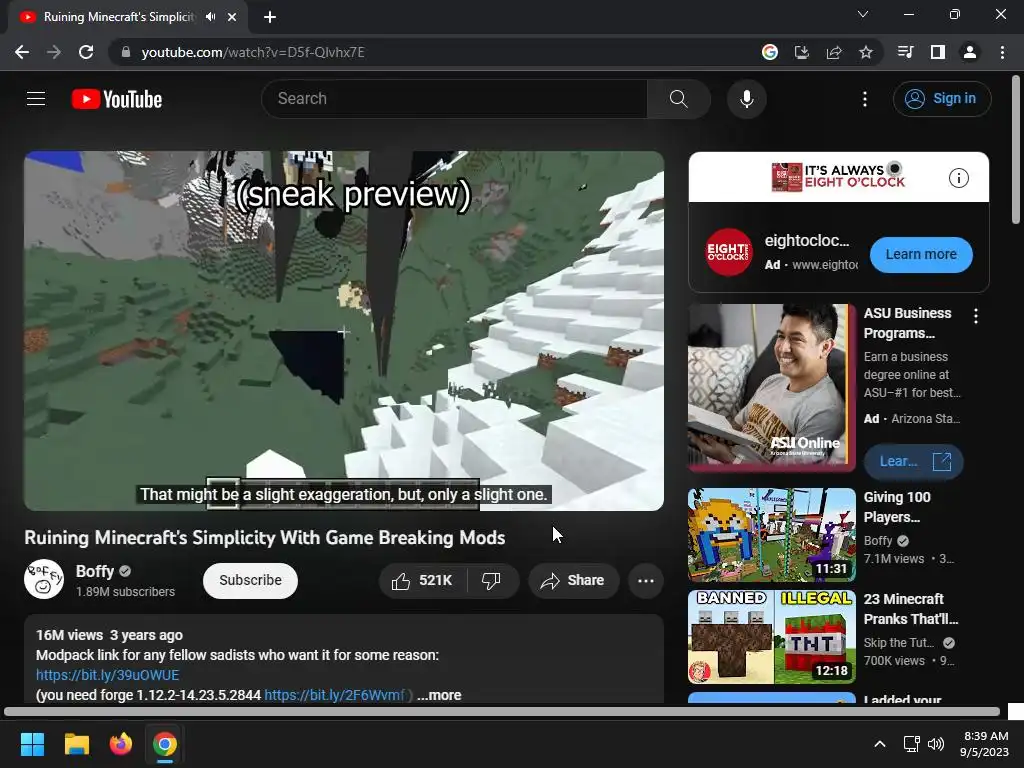Focus the YouTube Search field
This screenshot has height=768, width=1024.
(x=455, y=99)
